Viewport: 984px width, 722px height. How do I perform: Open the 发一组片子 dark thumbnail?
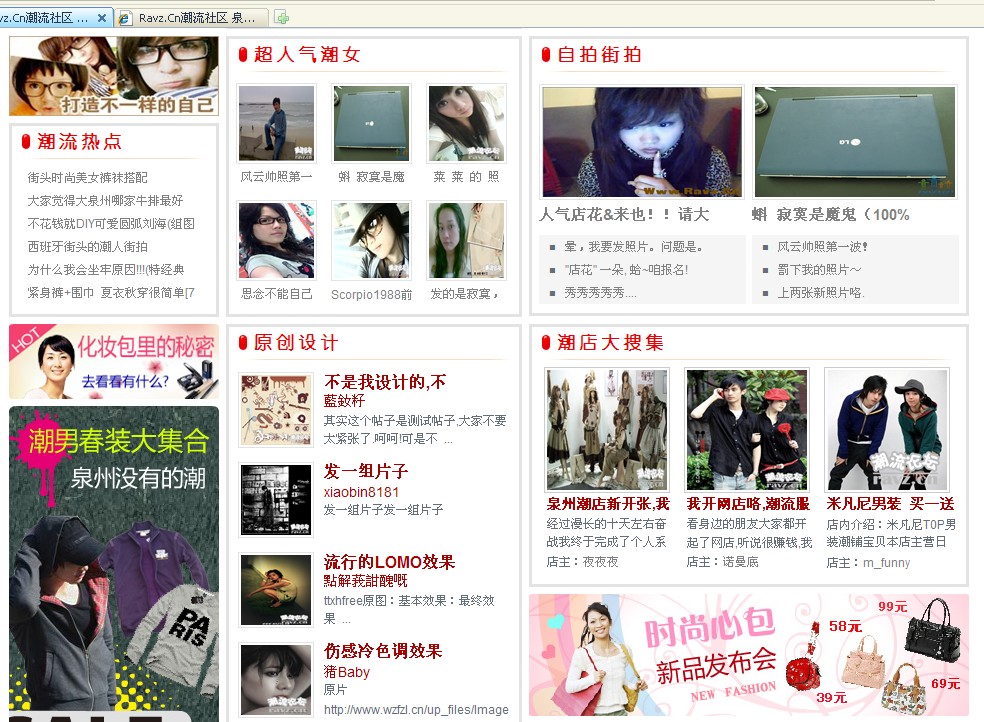(x=276, y=500)
